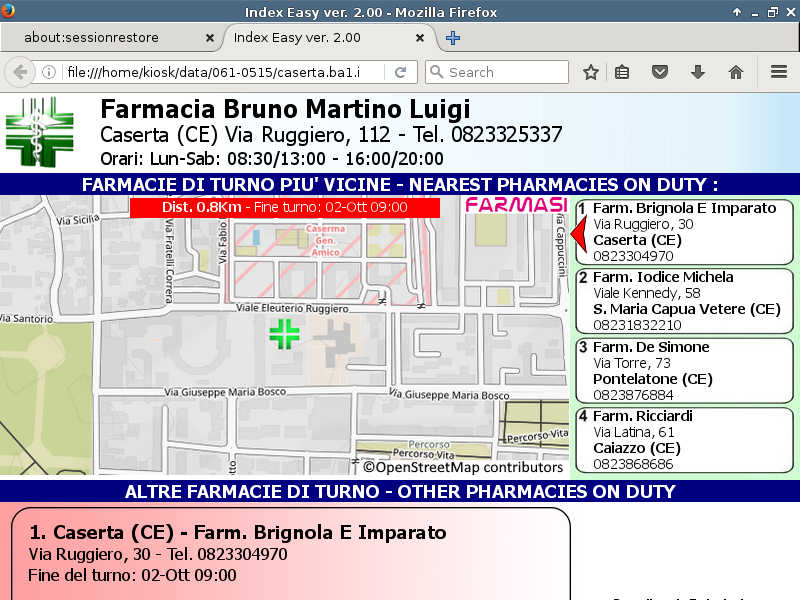The height and width of the screenshot is (600, 800).
Task: Go to the Firefox home page icon
Action: [x=736, y=72]
